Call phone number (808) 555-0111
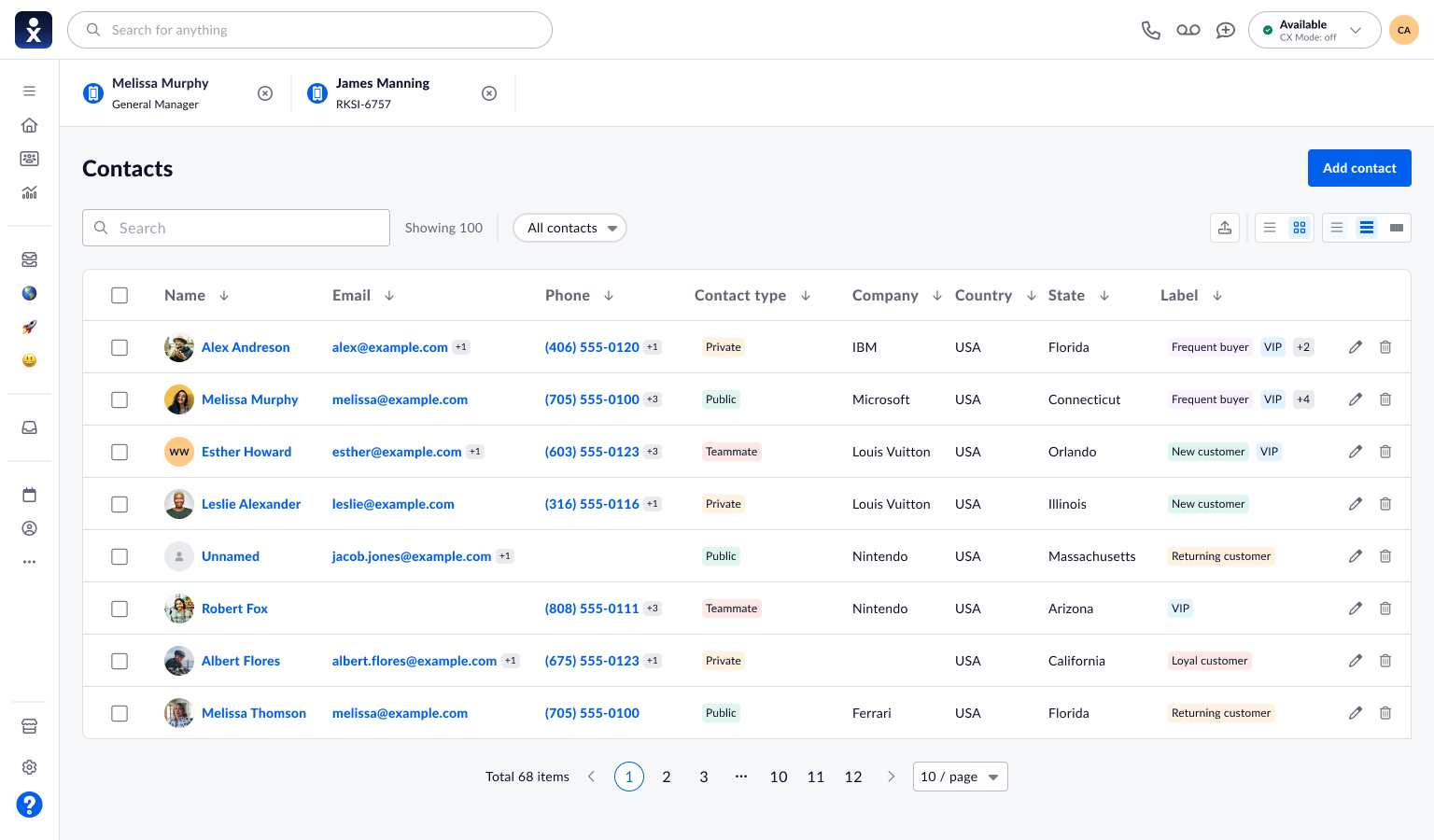 (x=592, y=609)
